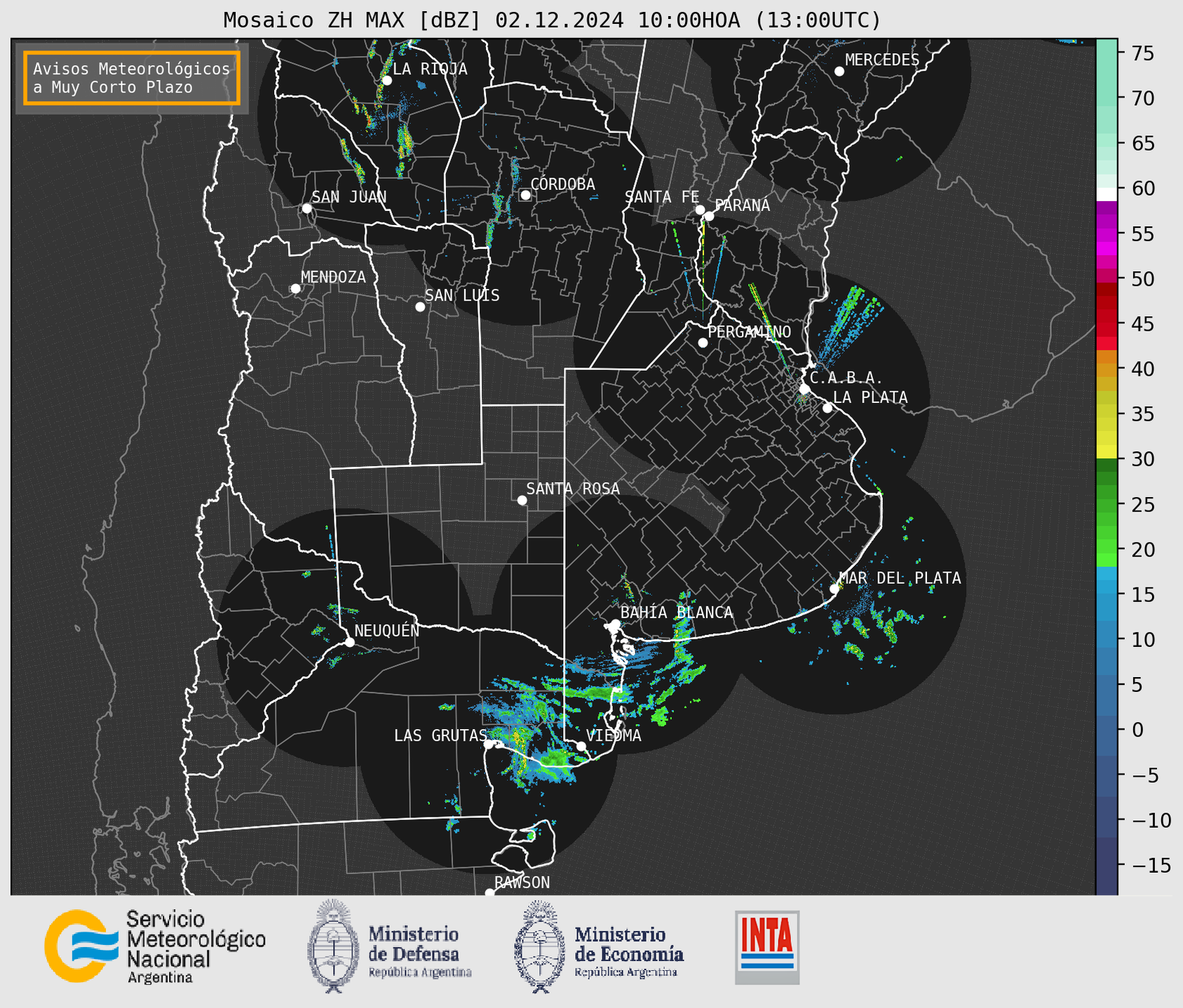The height and width of the screenshot is (1008, 1183).
Task: Click the SANTA ROSA label text
Action: pyautogui.click(x=573, y=489)
